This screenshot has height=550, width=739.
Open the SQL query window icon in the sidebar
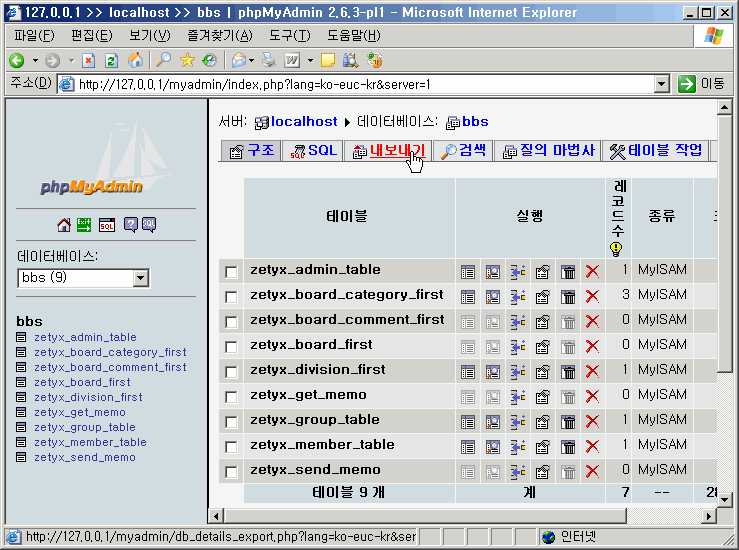point(107,225)
